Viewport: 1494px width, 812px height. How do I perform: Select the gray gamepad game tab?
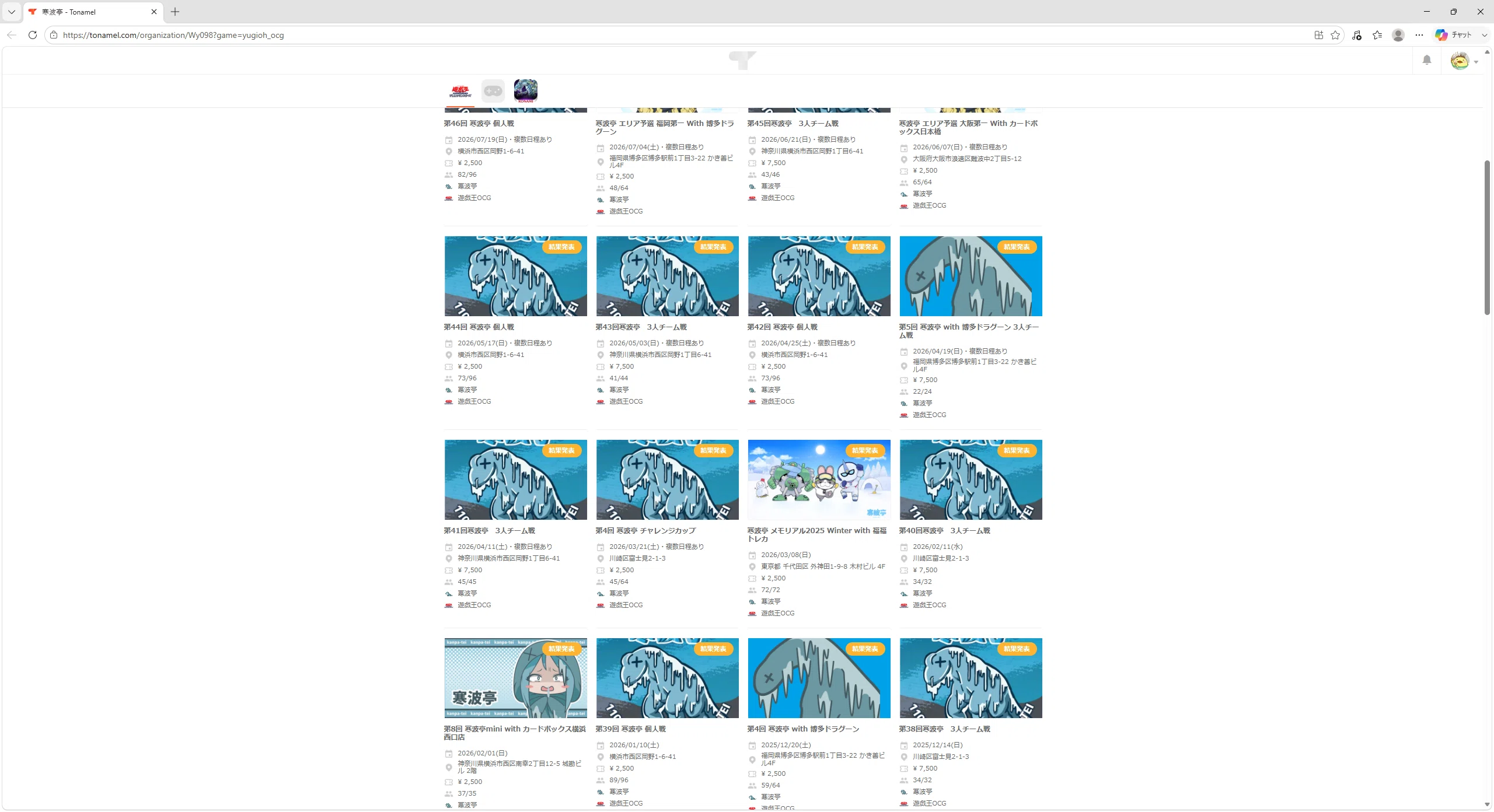493,91
